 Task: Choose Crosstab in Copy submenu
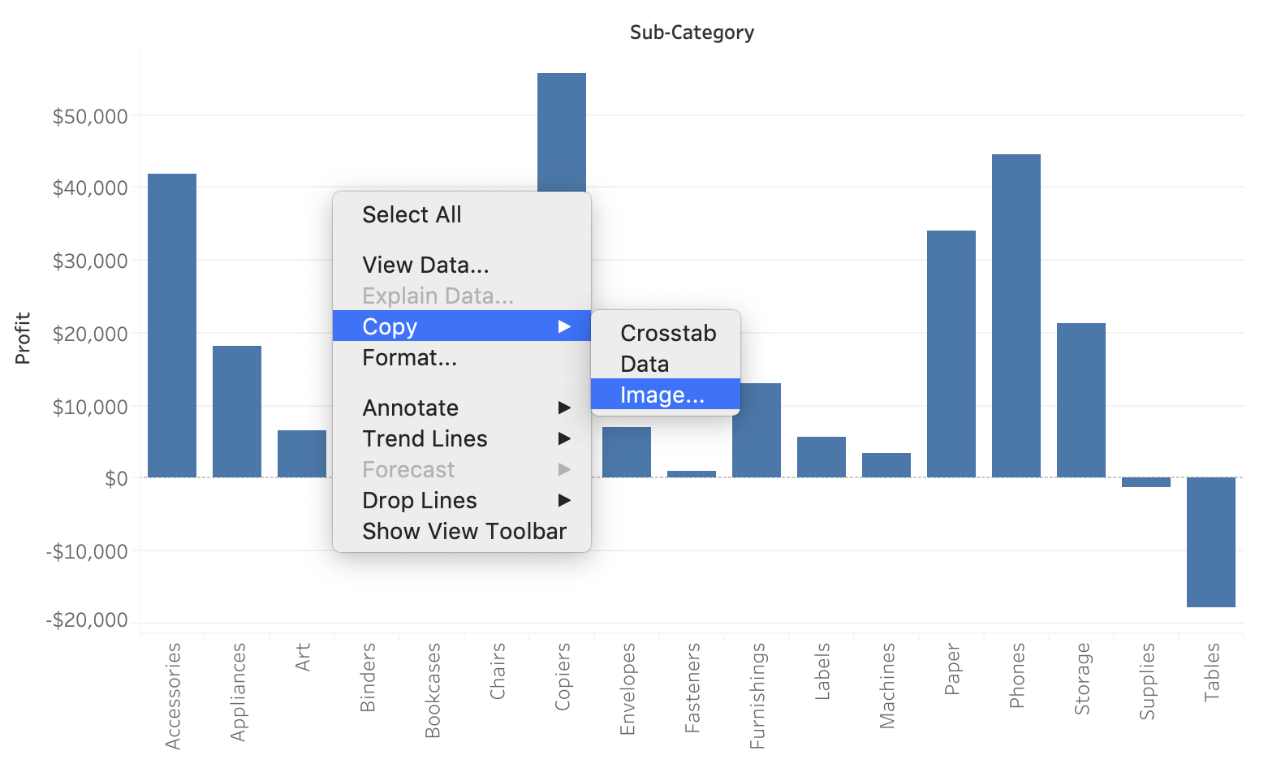(x=667, y=334)
